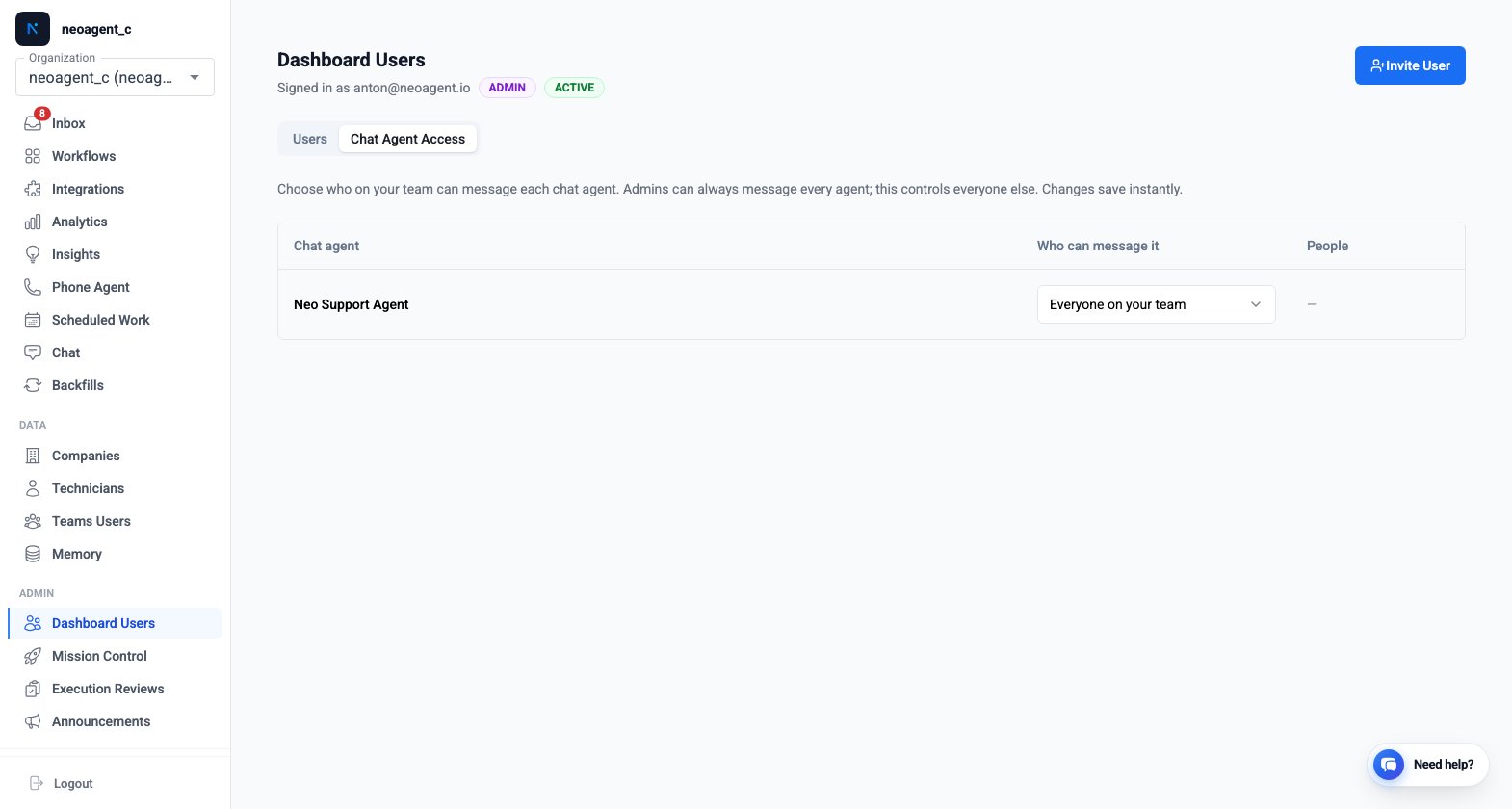Open Teams Users in the sidebar

tap(115, 521)
